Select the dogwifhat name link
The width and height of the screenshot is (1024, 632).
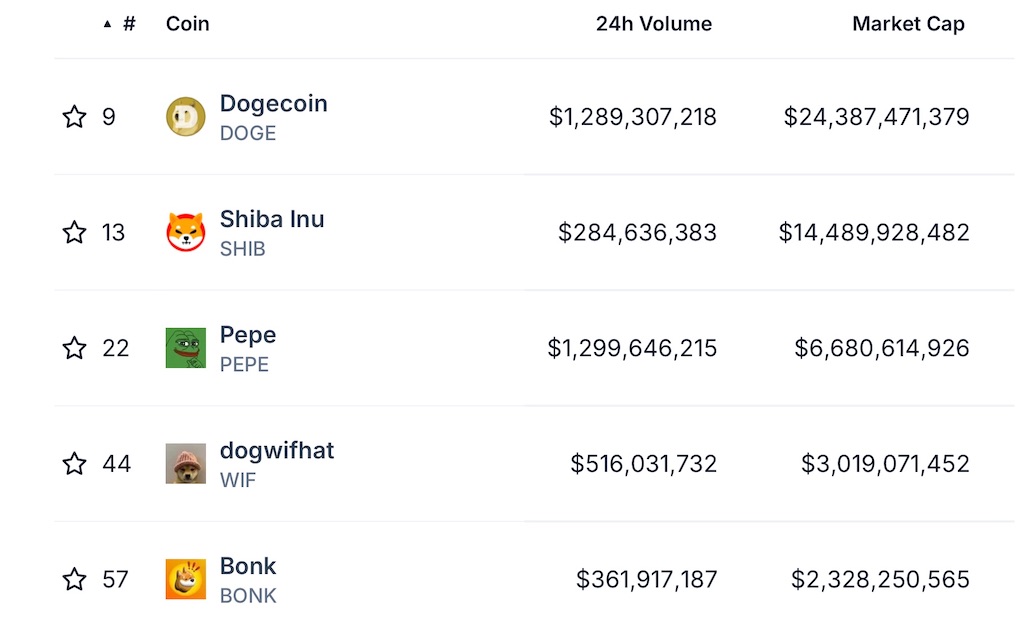[277, 450]
